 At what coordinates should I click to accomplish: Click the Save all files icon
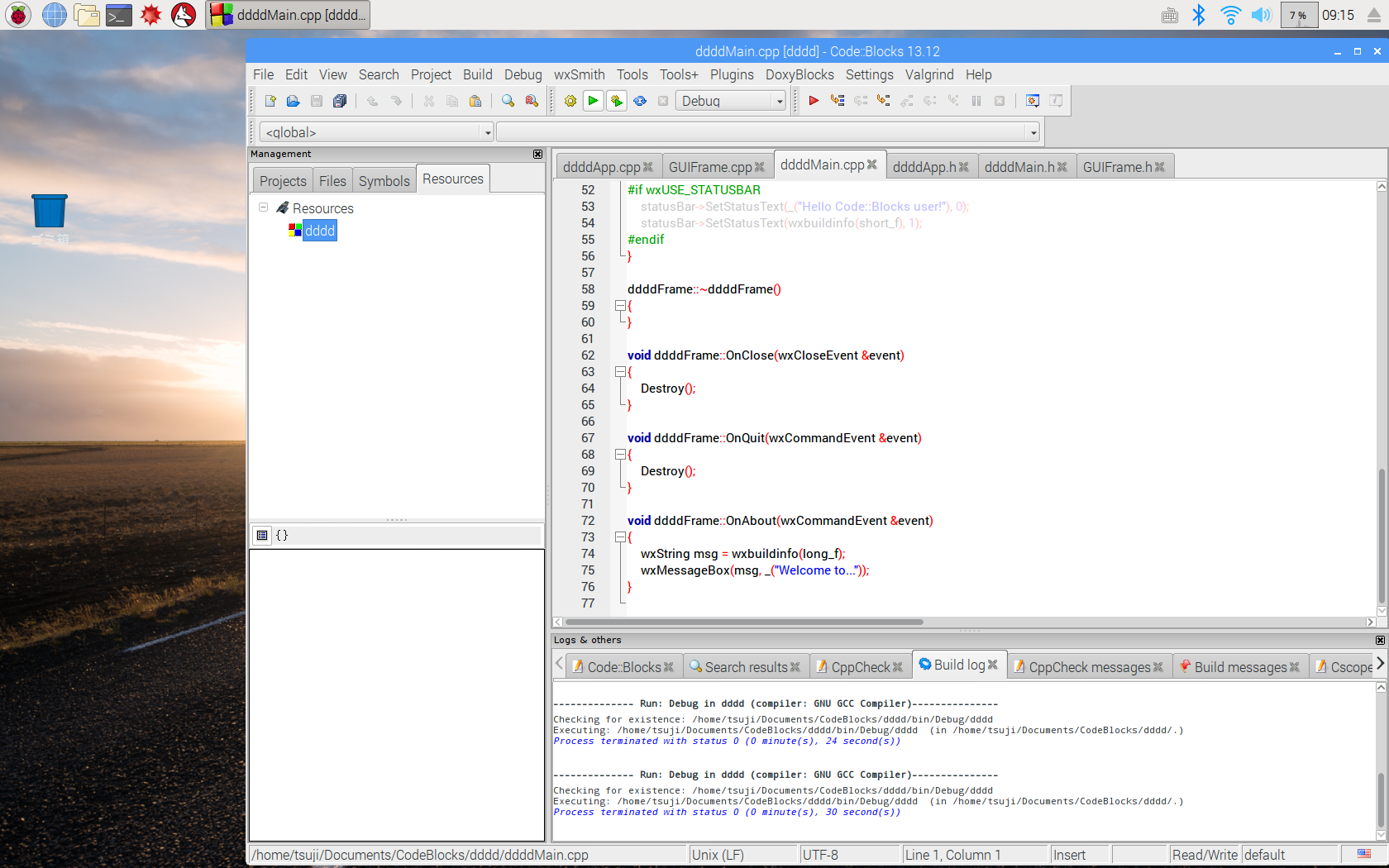(x=340, y=101)
